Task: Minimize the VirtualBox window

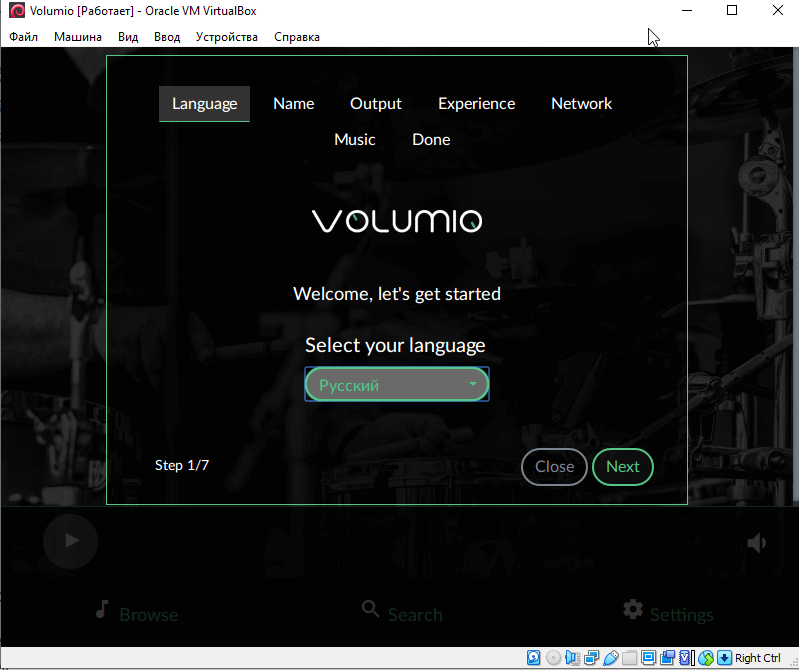Action: (686, 11)
